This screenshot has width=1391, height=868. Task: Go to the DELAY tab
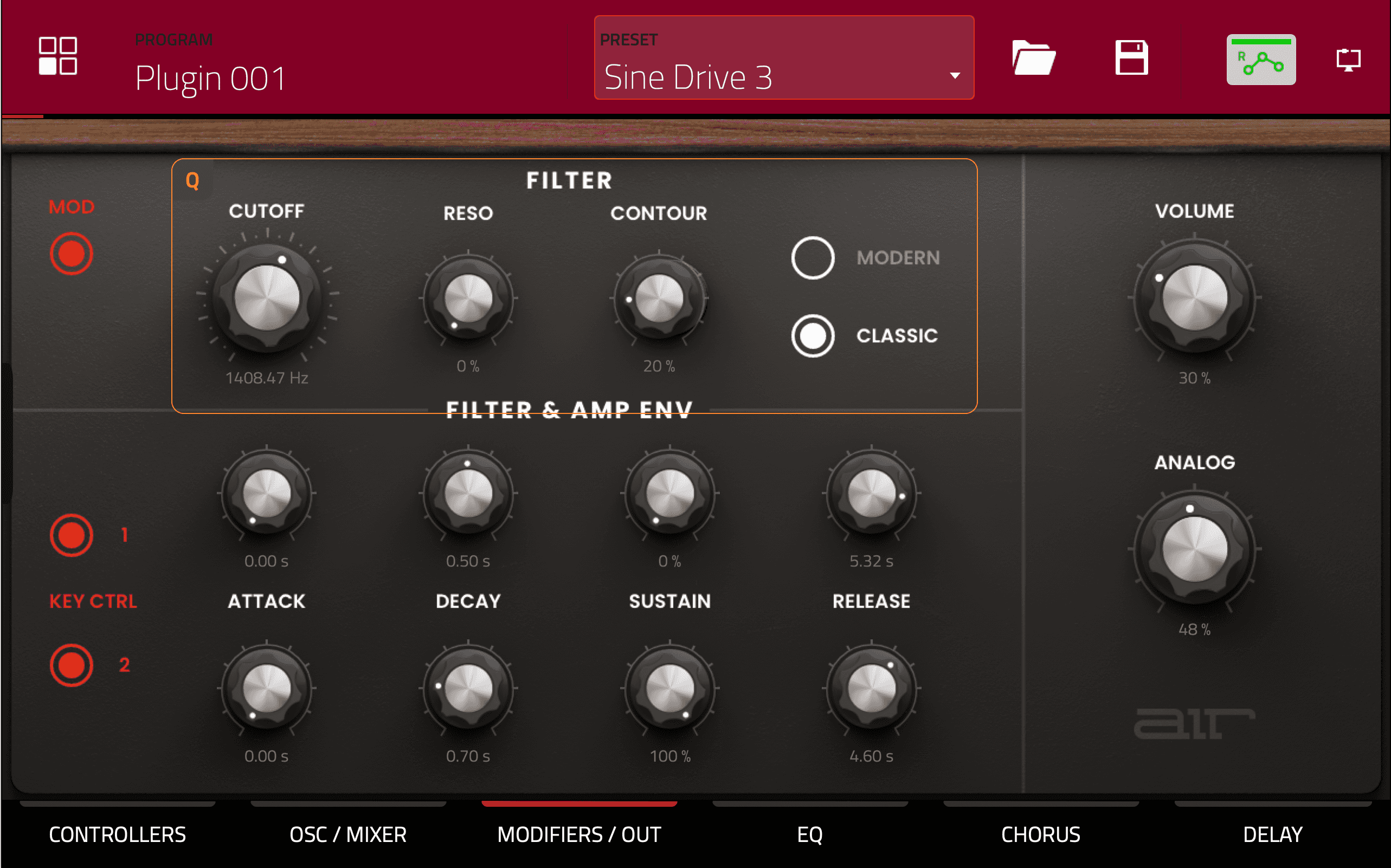tap(1272, 834)
